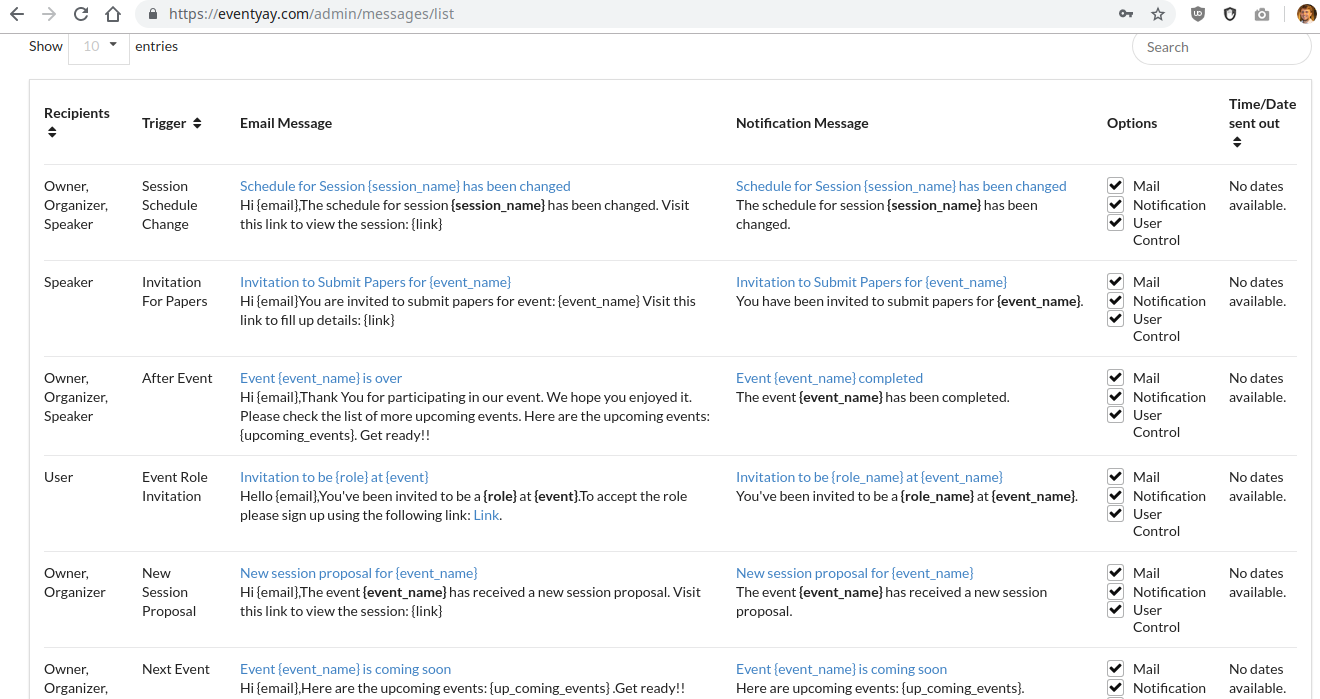Reload the messages page
The width and height of the screenshot is (1320, 699).
pyautogui.click(x=79, y=14)
